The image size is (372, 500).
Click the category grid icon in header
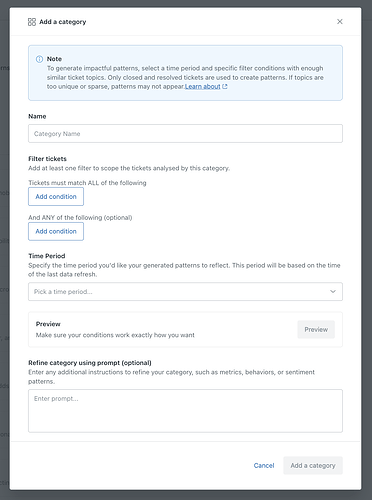[x=32, y=22]
